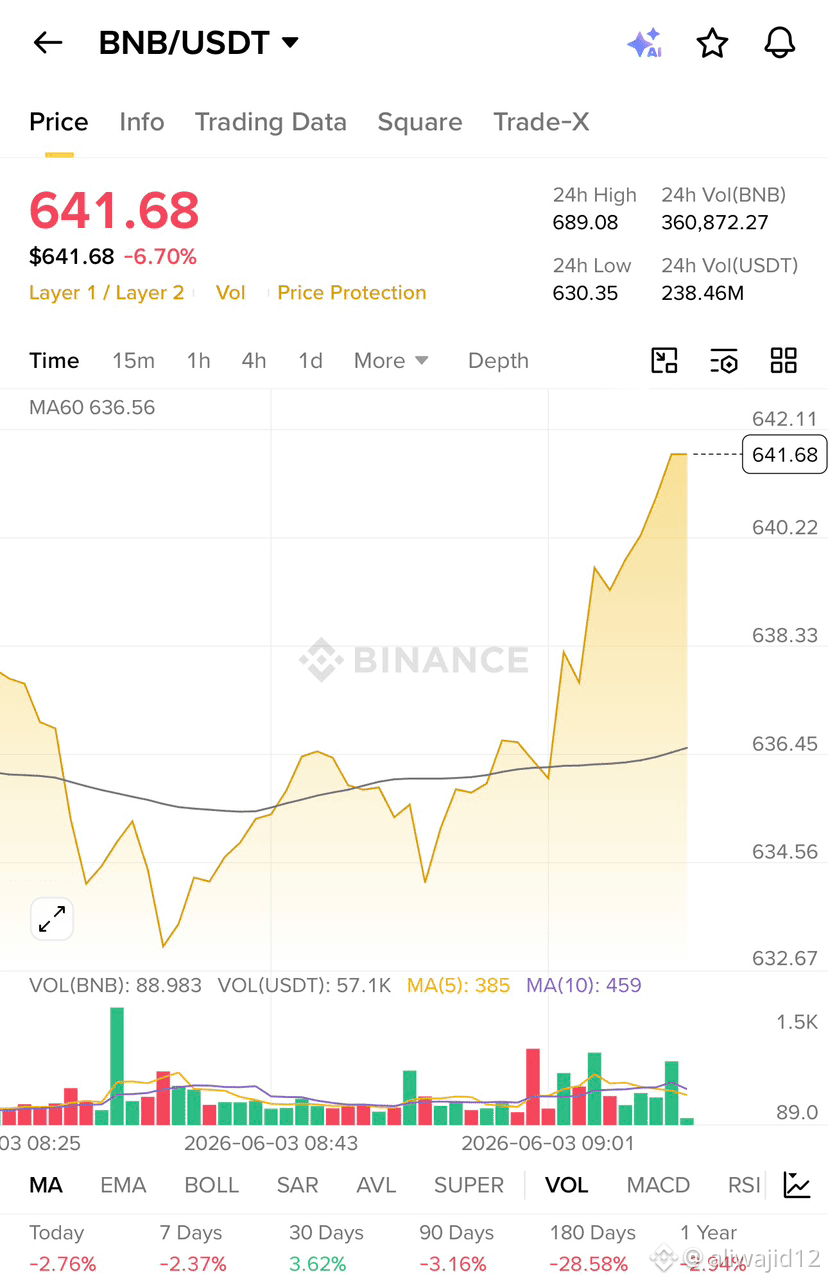Select the Depth chart view

(498, 361)
